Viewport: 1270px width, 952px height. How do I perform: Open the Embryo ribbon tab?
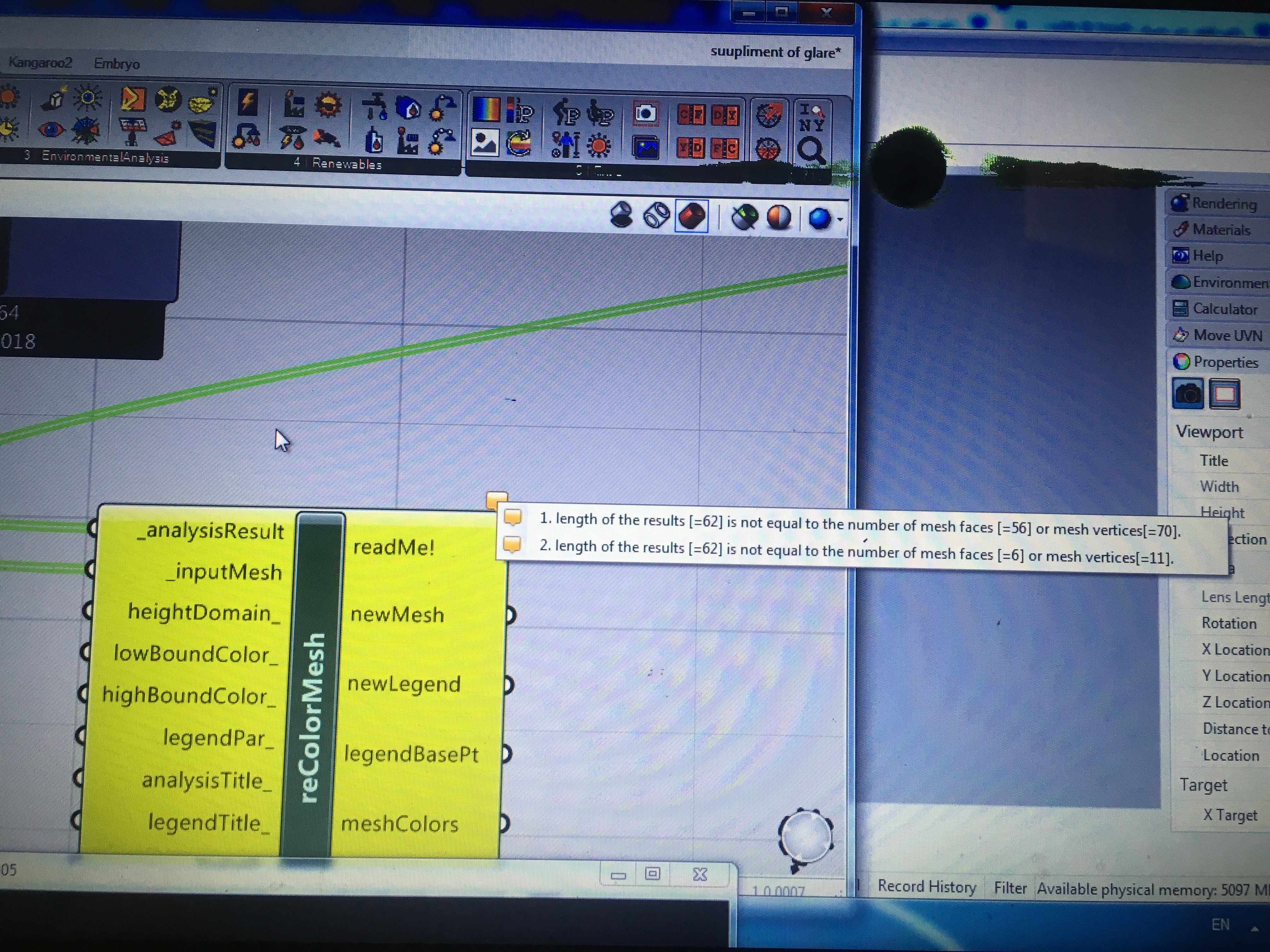point(117,64)
